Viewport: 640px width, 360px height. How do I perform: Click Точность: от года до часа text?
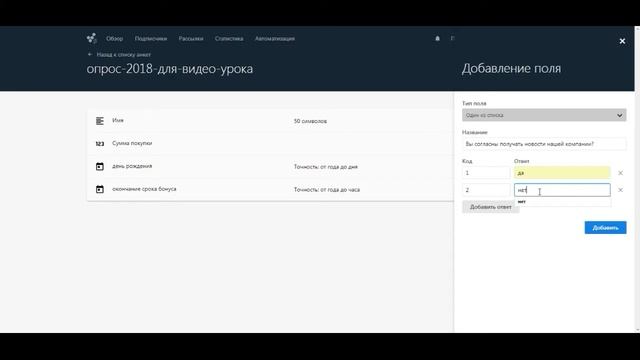(327, 190)
